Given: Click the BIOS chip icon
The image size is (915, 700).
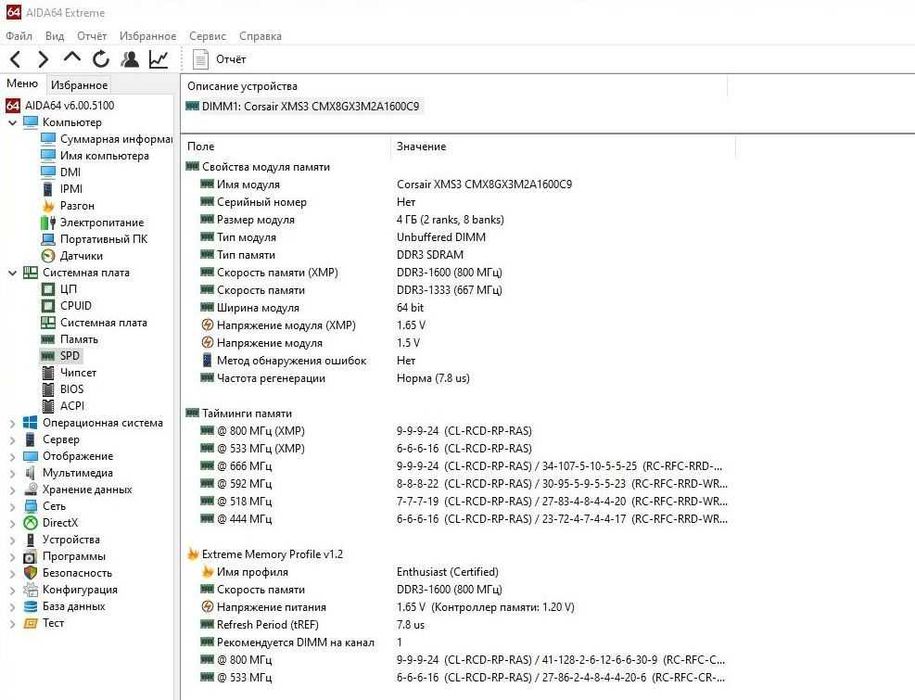Looking at the screenshot, I should click(48, 389).
